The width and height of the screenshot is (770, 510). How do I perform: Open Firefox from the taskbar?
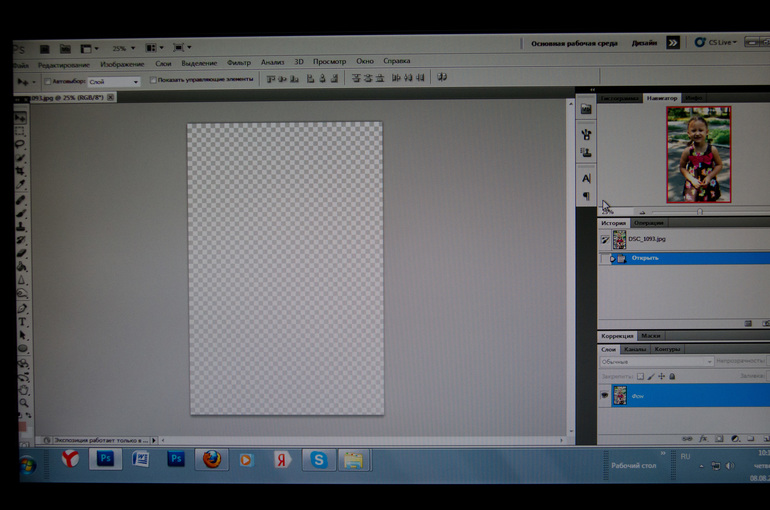pyautogui.click(x=211, y=460)
